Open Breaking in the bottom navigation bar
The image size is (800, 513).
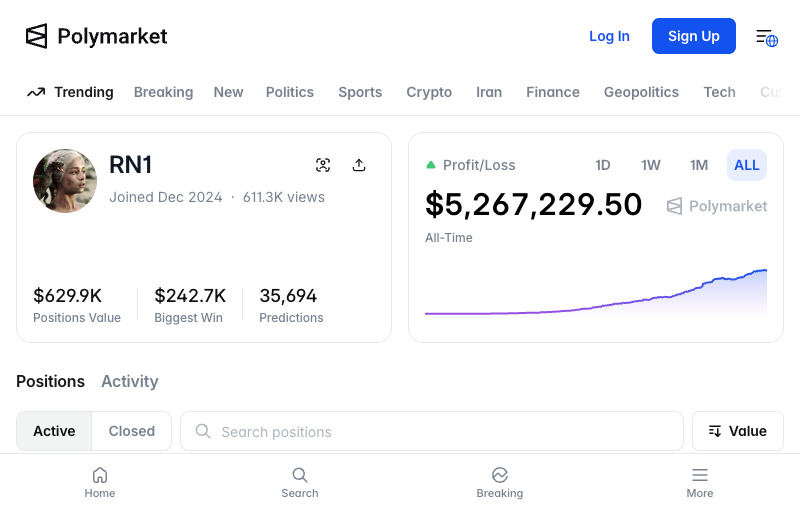click(500, 482)
